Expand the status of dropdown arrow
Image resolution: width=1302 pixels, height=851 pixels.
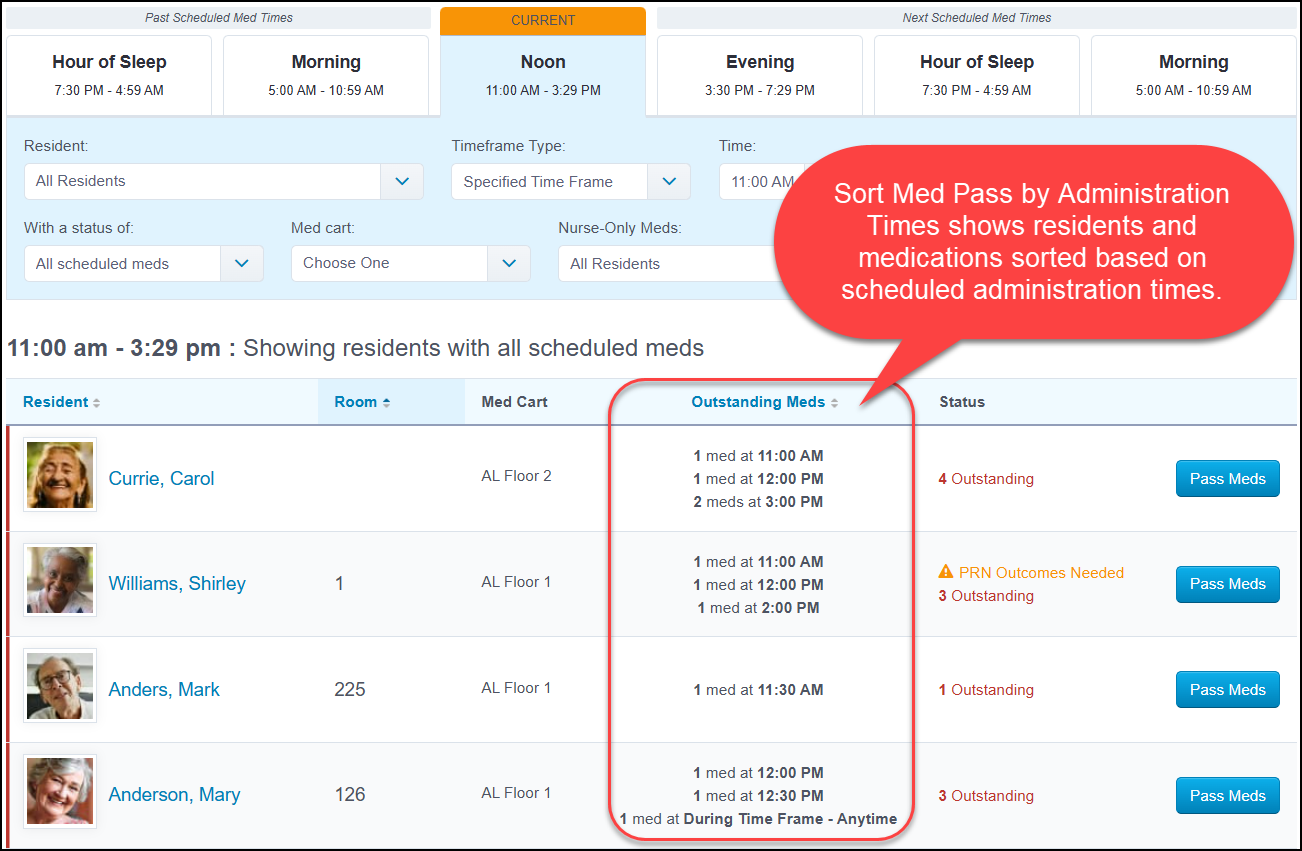242,264
